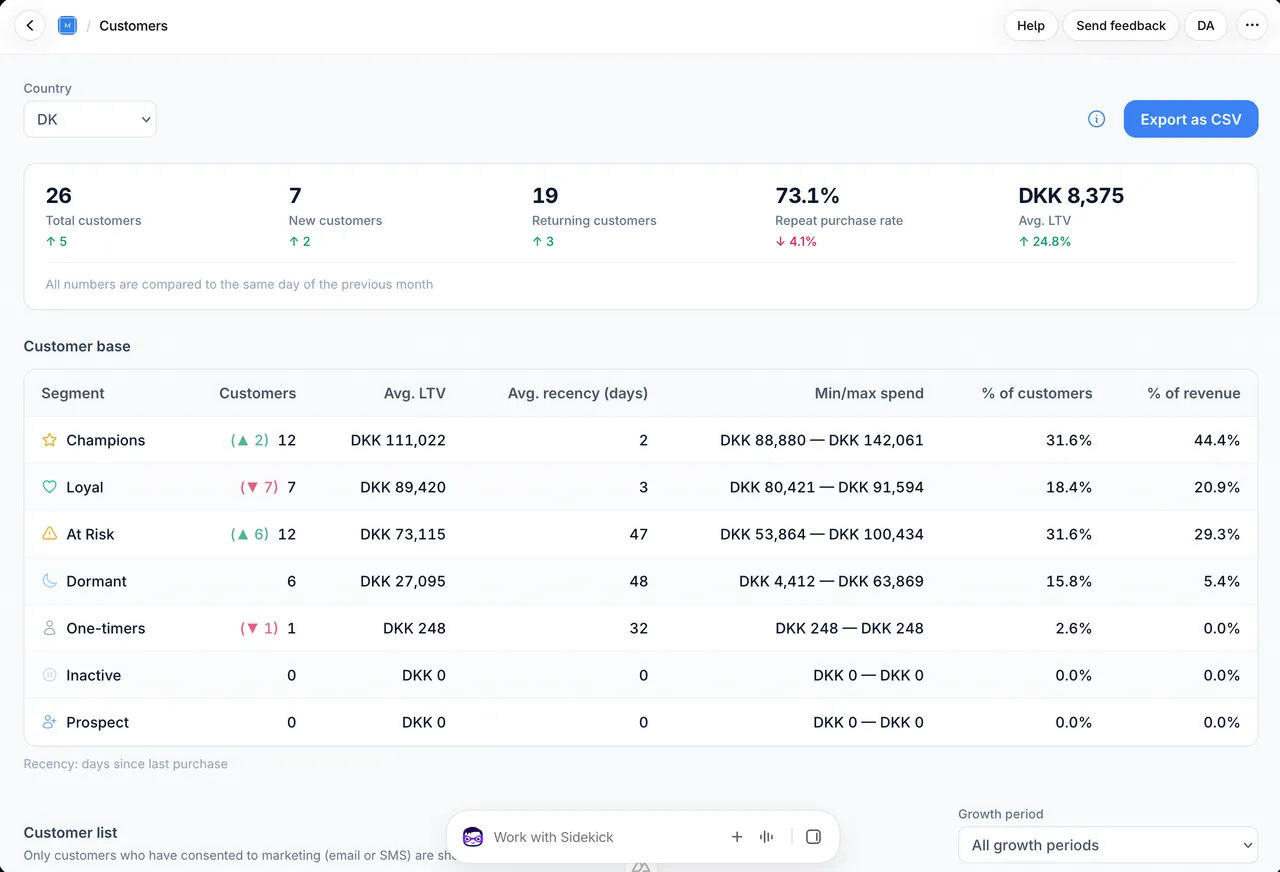Click the Sidekick avatar icon
Viewport: 1280px width, 872px height.
[473, 837]
